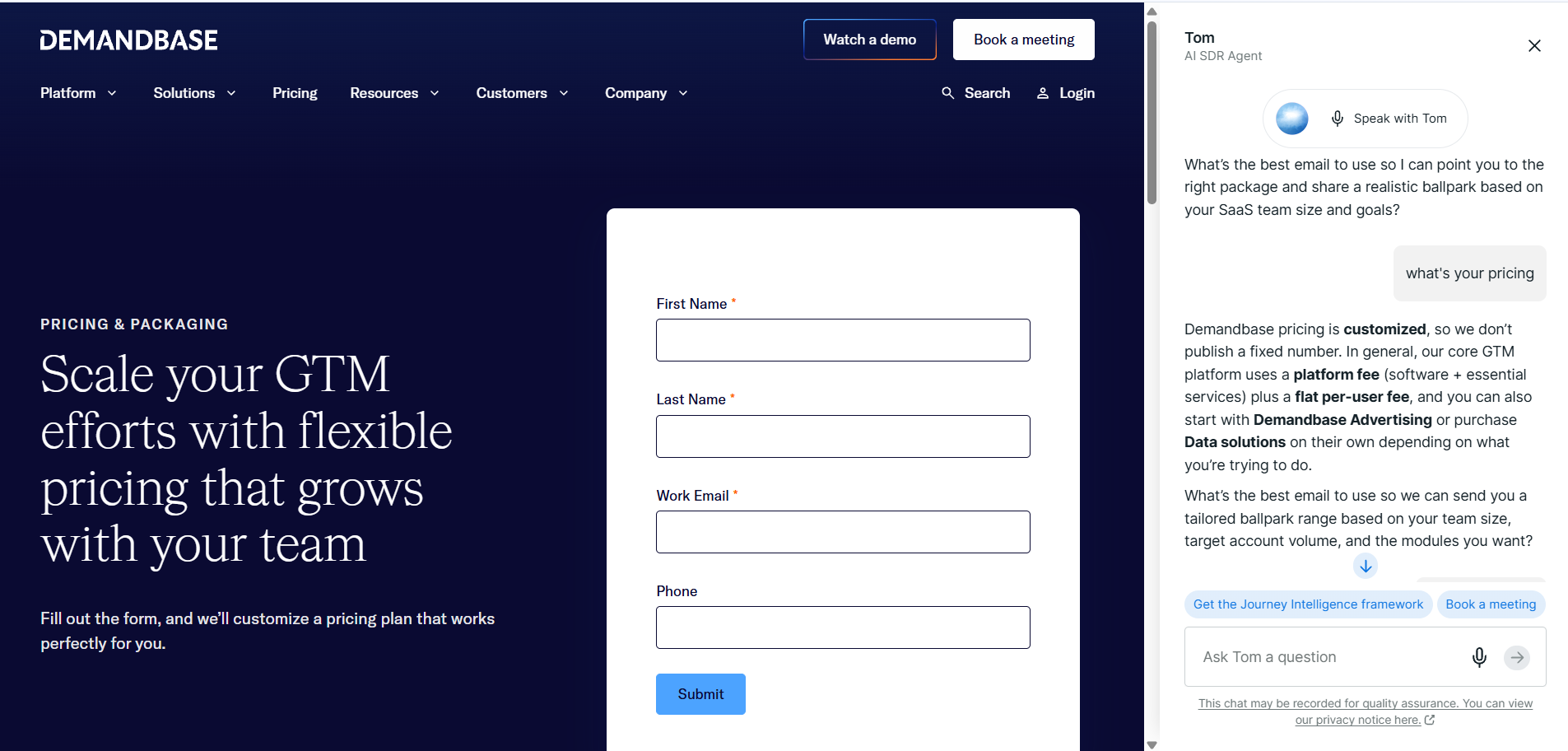Click the page vertical scrollbar thumb
Image resolution: width=1568 pixels, height=751 pixels.
coord(1152,113)
